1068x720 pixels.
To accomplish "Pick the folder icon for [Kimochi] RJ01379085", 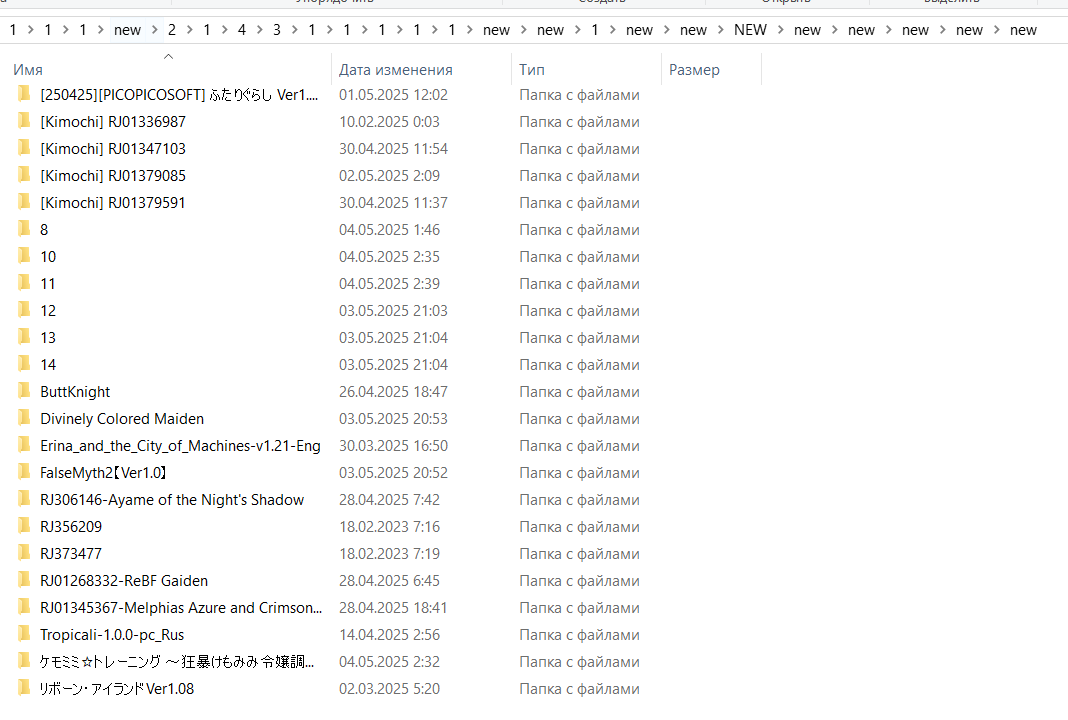I will [24, 175].
